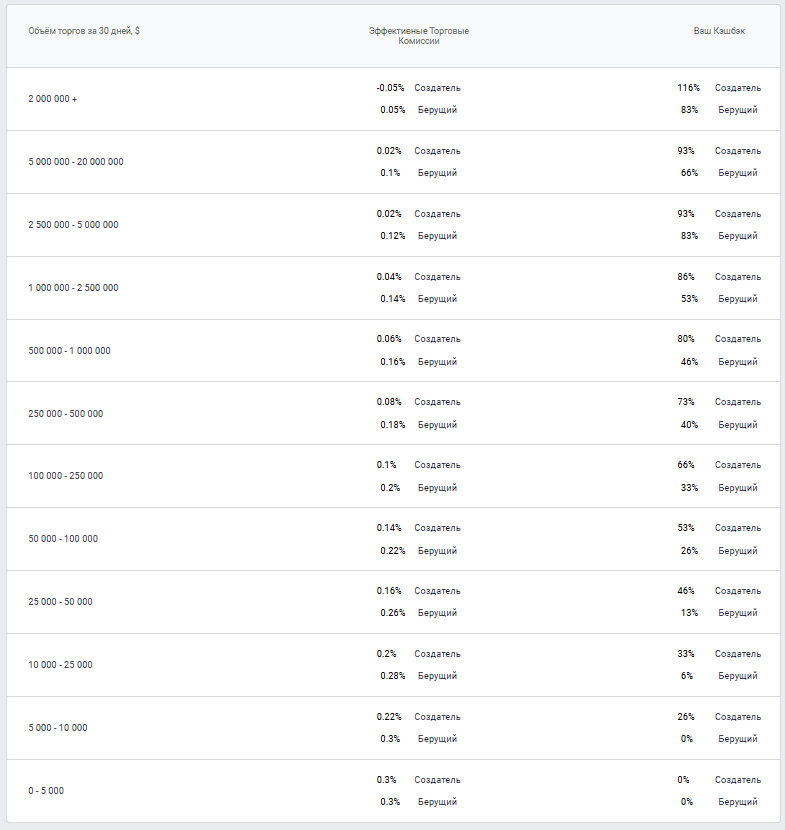Click the '25 000 - 50 000' row label
The image size is (785, 830).
60,602
